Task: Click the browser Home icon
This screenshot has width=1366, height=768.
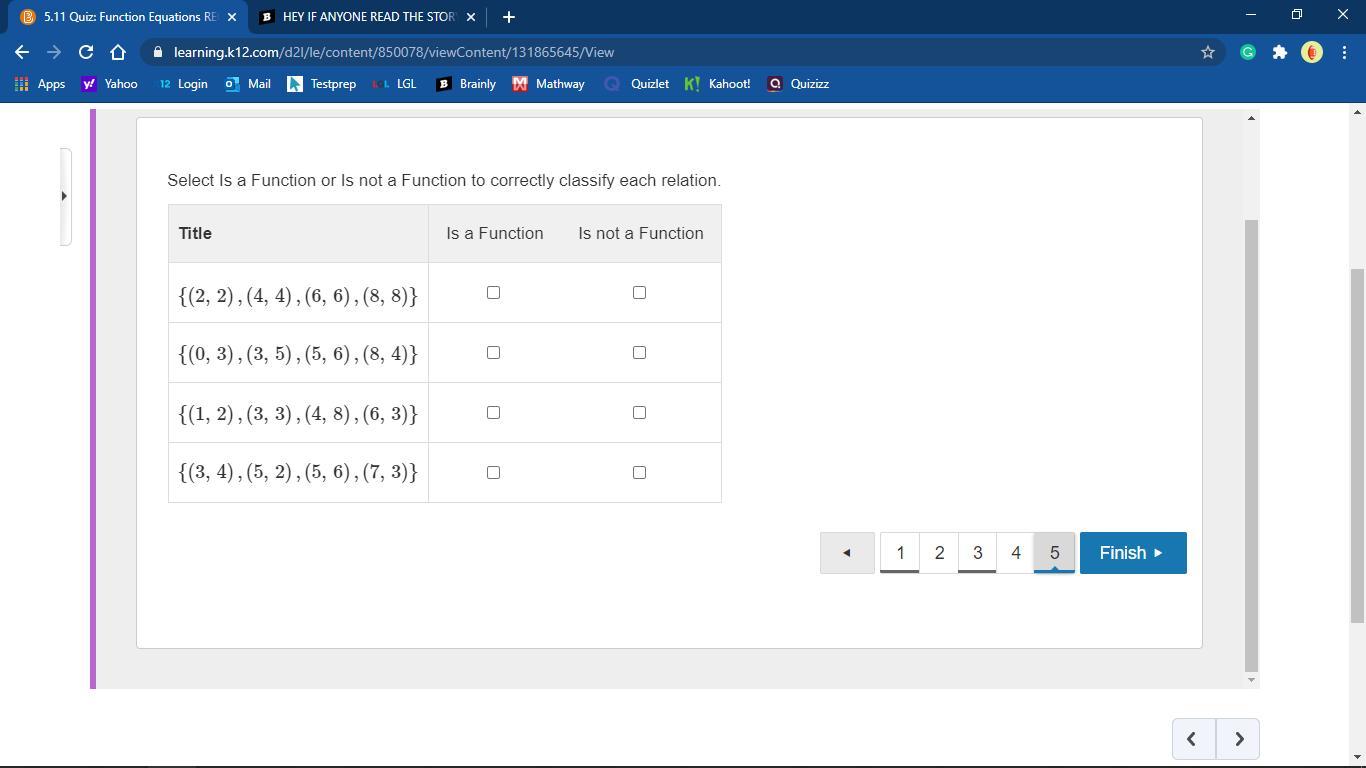Action: coord(118,52)
